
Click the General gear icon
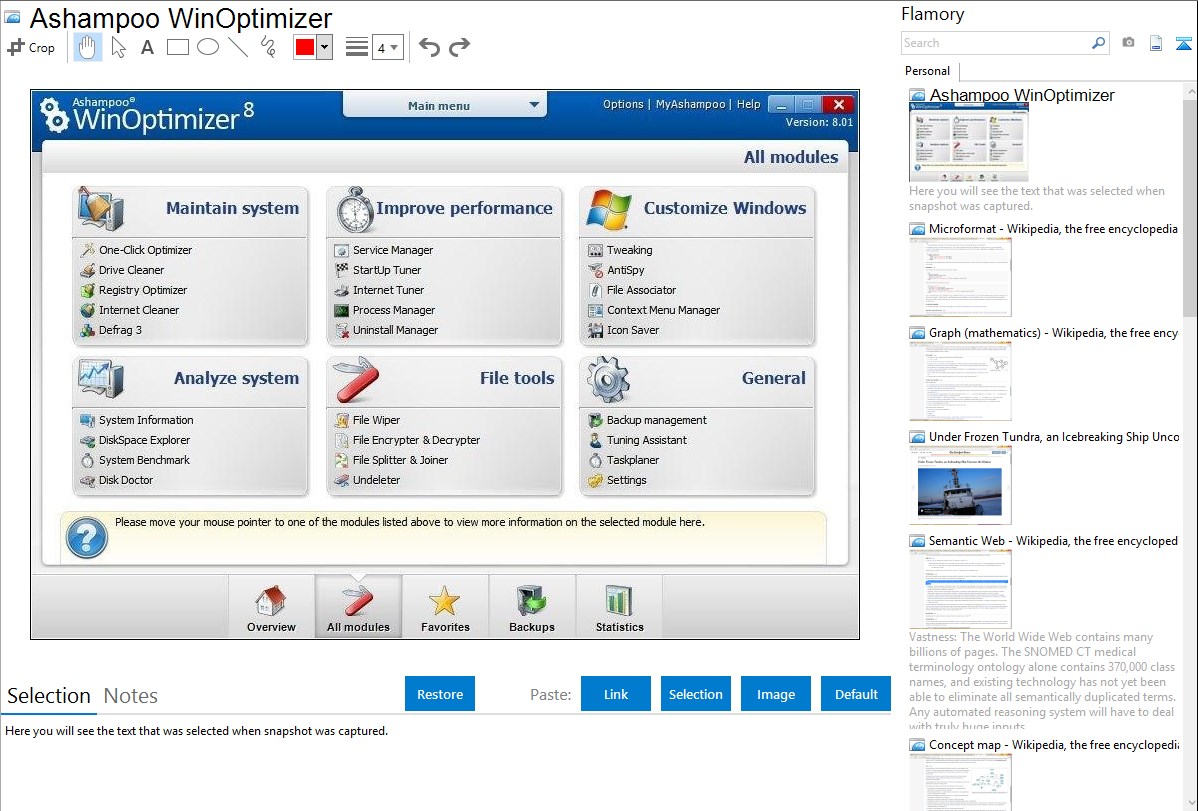coord(609,380)
